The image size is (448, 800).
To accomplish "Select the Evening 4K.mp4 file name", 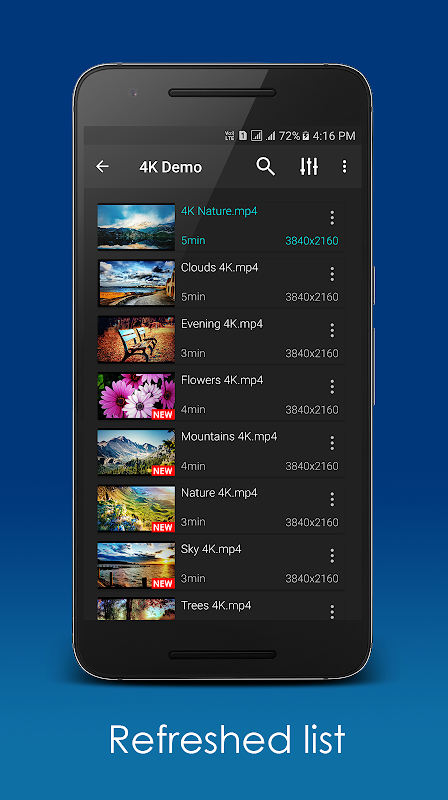I will (x=222, y=323).
